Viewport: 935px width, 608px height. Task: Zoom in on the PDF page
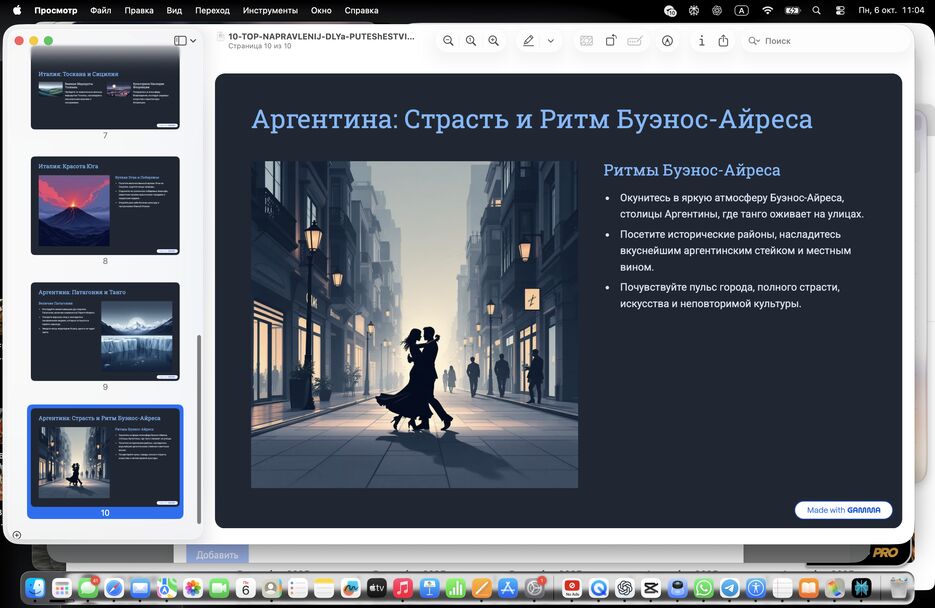(493, 40)
